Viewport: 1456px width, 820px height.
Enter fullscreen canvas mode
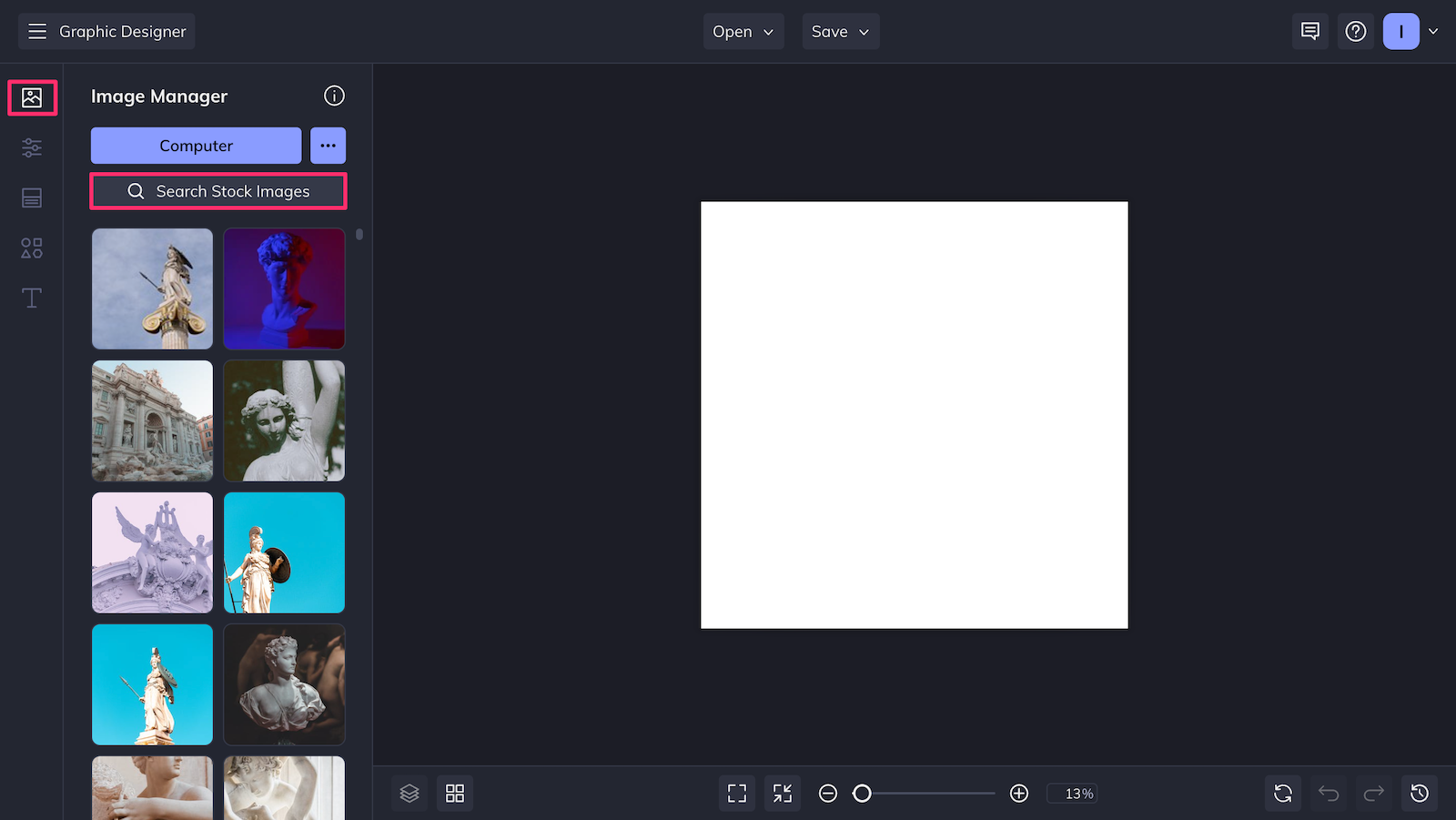[x=736, y=793]
